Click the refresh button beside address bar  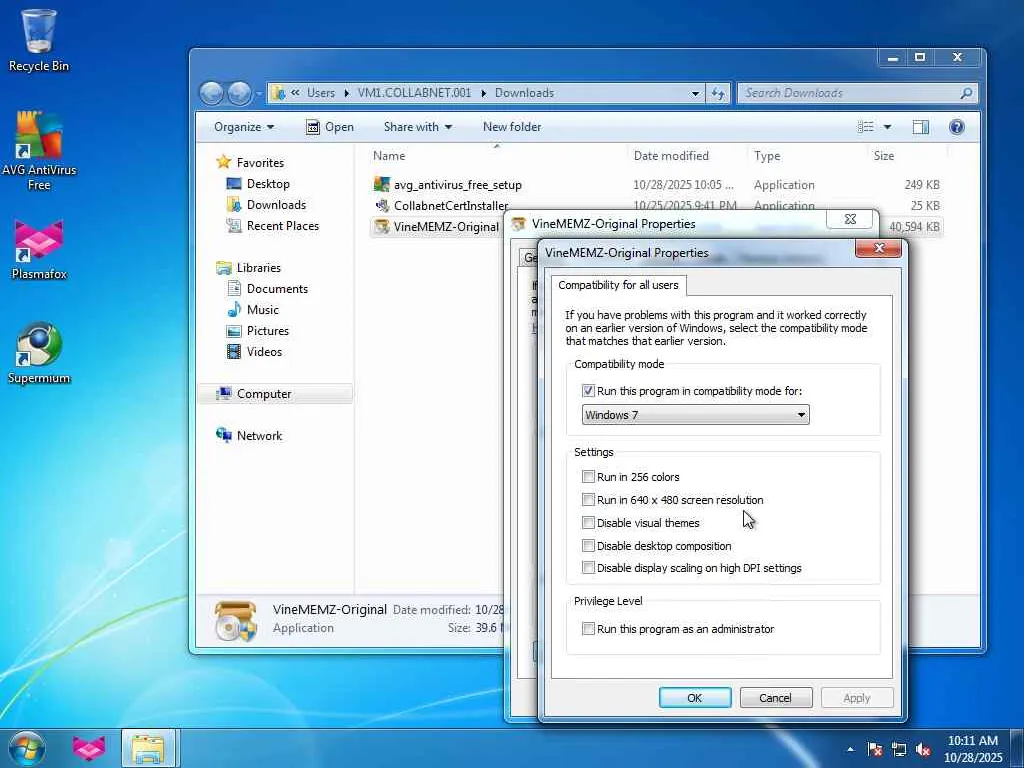[x=718, y=93]
